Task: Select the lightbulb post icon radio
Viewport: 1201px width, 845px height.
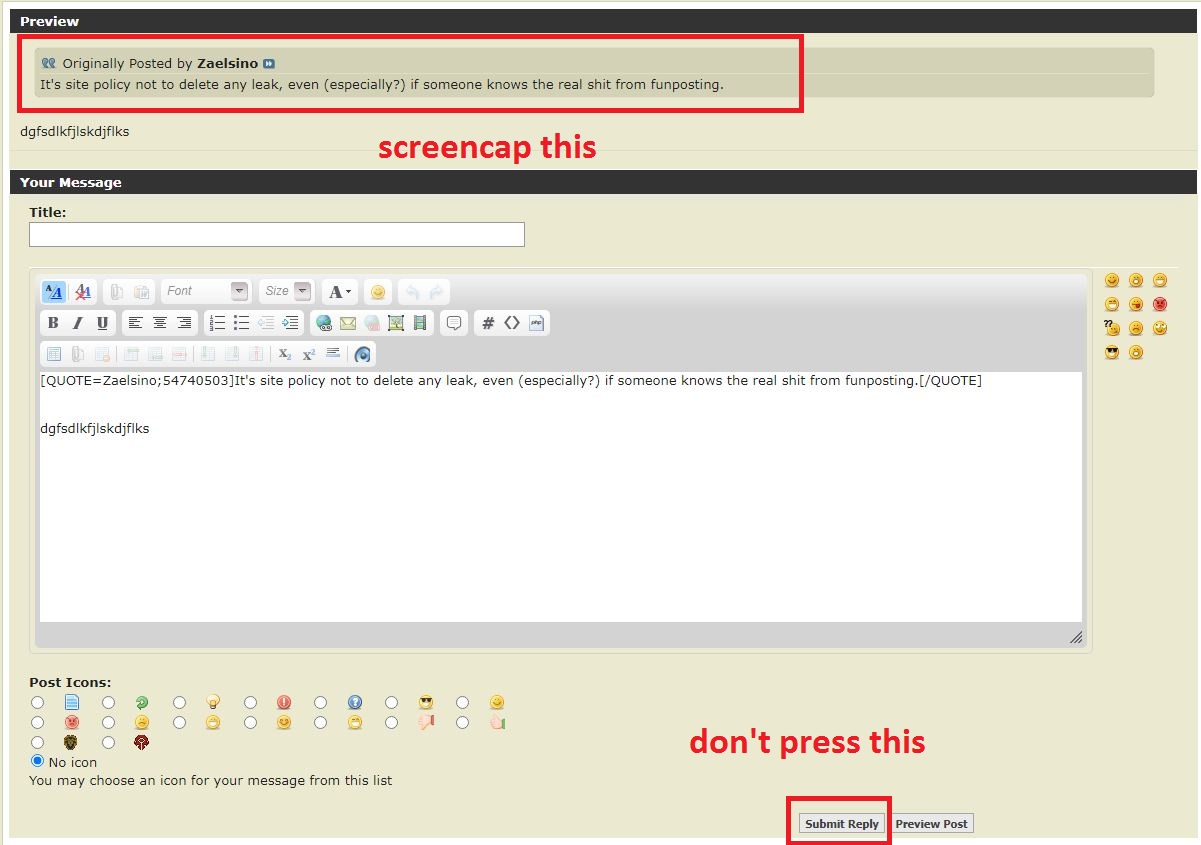Action: (179, 703)
